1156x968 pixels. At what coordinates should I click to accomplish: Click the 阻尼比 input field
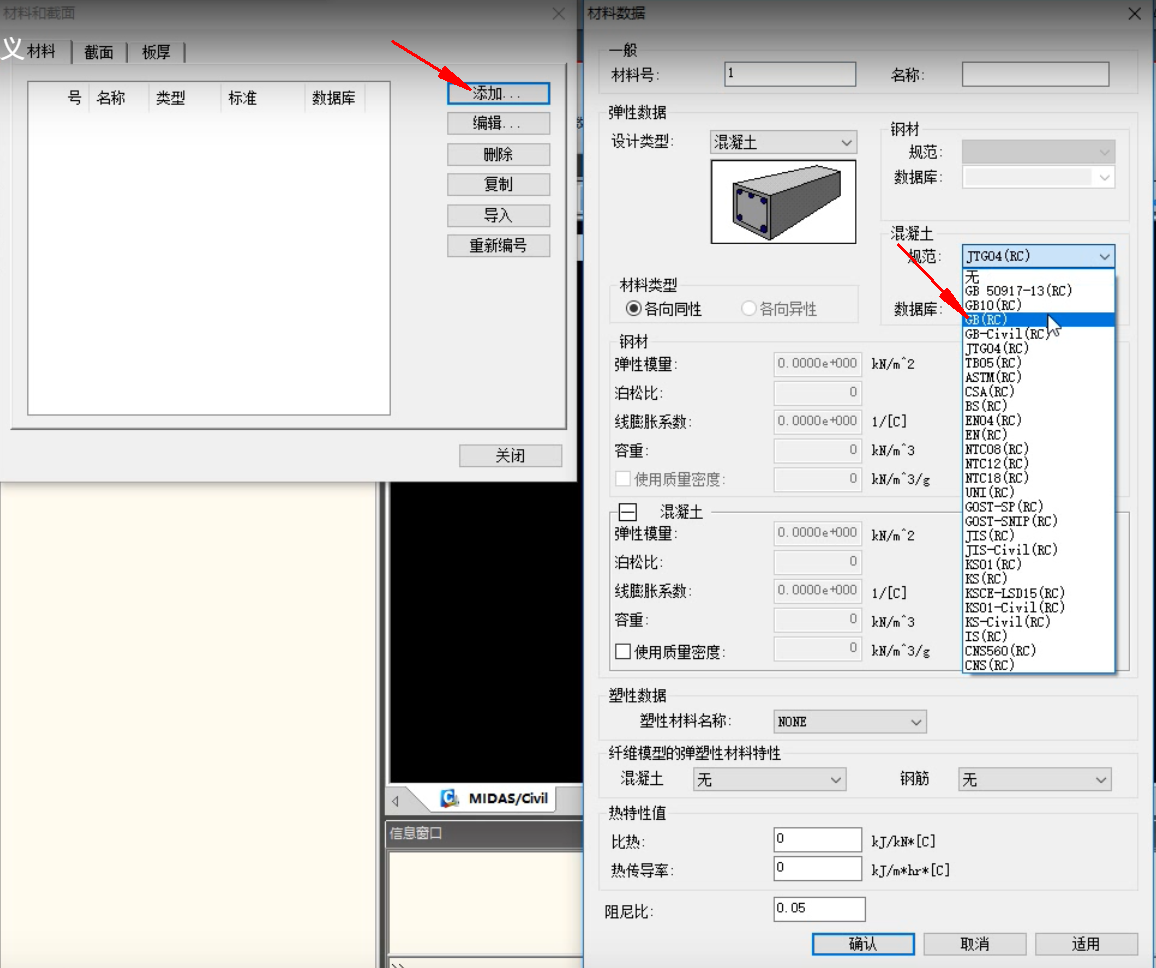(819, 909)
